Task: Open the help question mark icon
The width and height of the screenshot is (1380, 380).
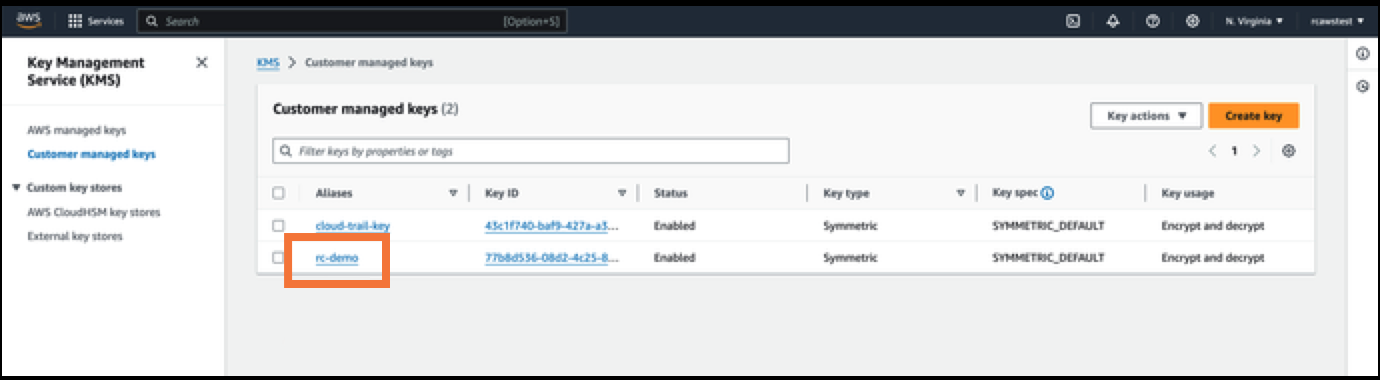Action: 1153,21
